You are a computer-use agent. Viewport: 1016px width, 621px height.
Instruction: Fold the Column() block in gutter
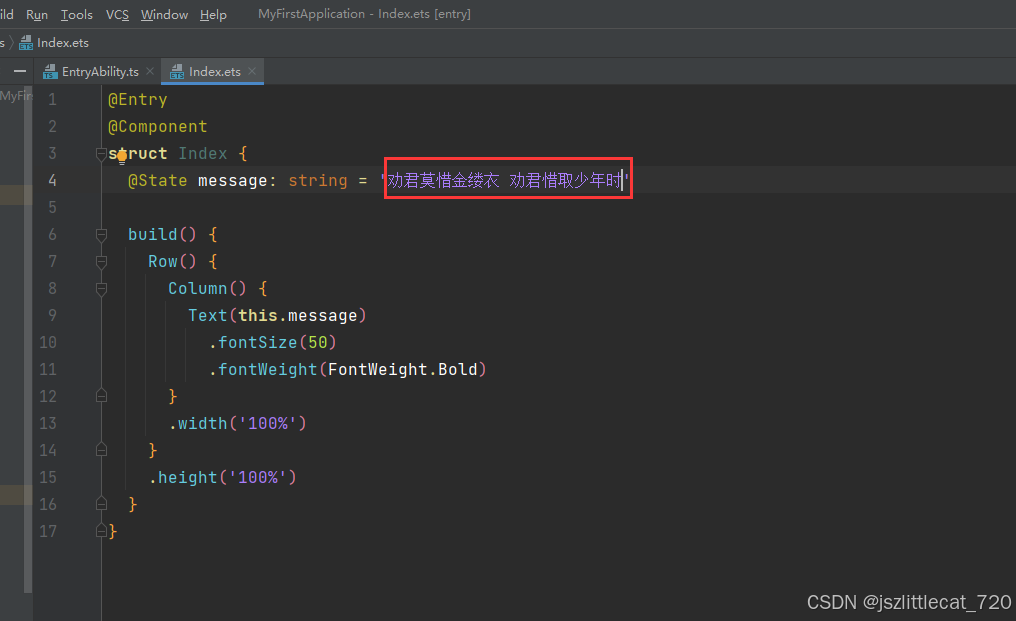click(x=101, y=288)
